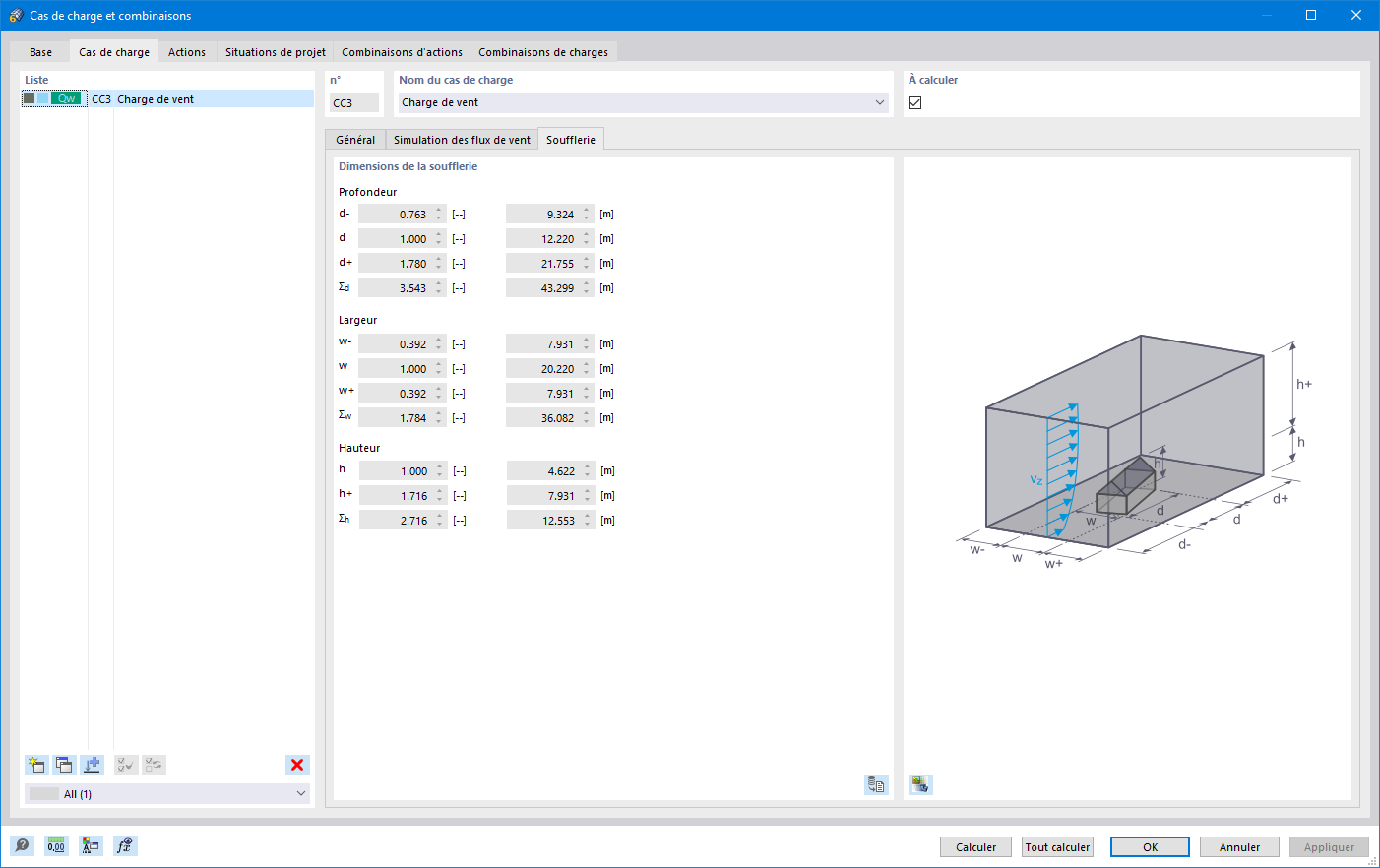Click the select-all checkmarks icon below the list
The width and height of the screenshot is (1380, 868).
tap(126, 765)
